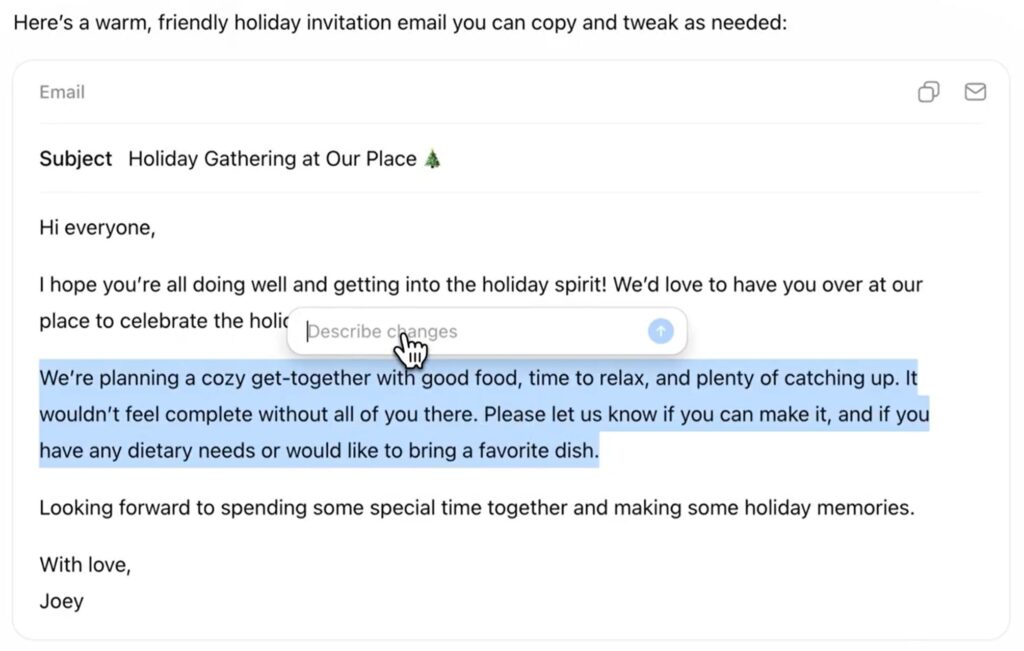This screenshot has width=1024, height=651.
Task: Click the Subject label
Action: pyautogui.click(x=76, y=158)
